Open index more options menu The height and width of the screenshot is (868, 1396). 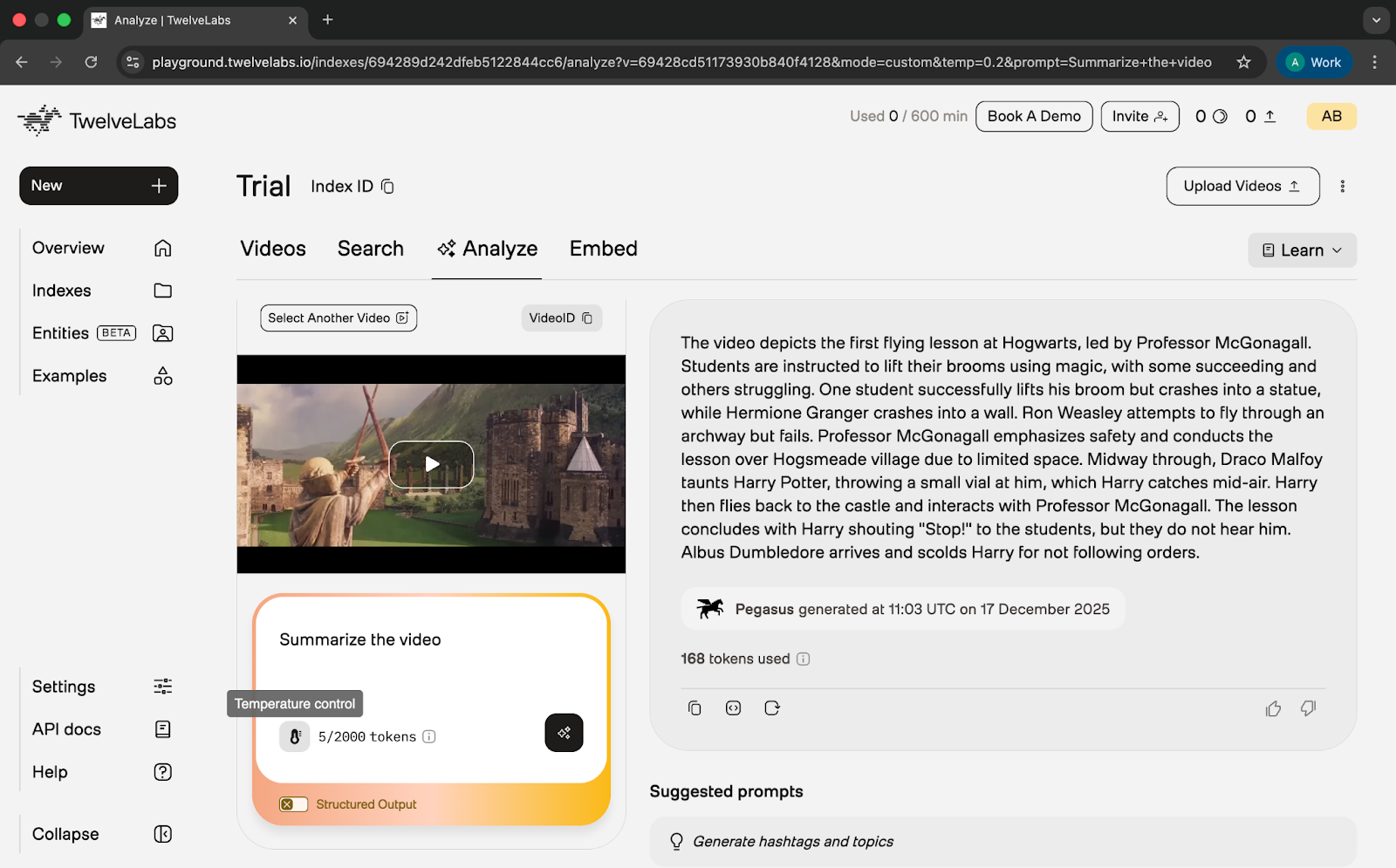(x=1343, y=186)
